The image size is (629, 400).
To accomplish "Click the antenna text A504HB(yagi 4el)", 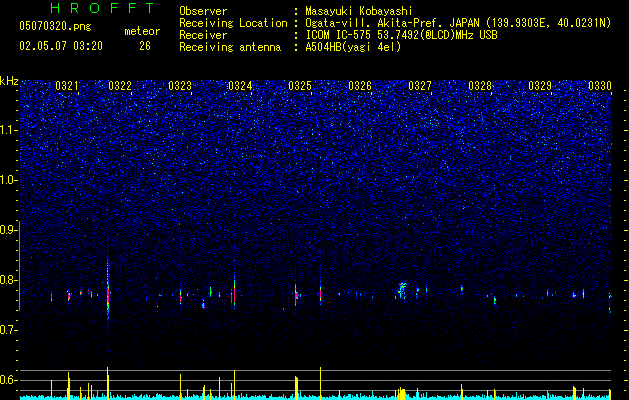I will [x=353, y=47].
